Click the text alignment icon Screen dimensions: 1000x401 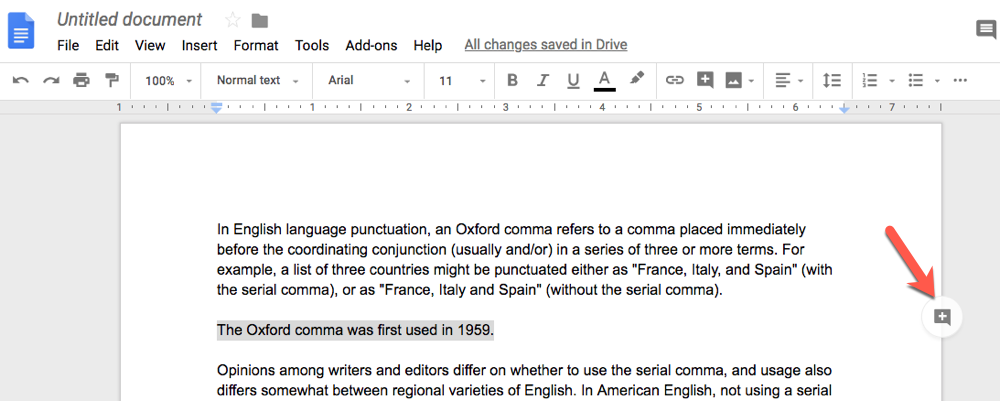783,80
